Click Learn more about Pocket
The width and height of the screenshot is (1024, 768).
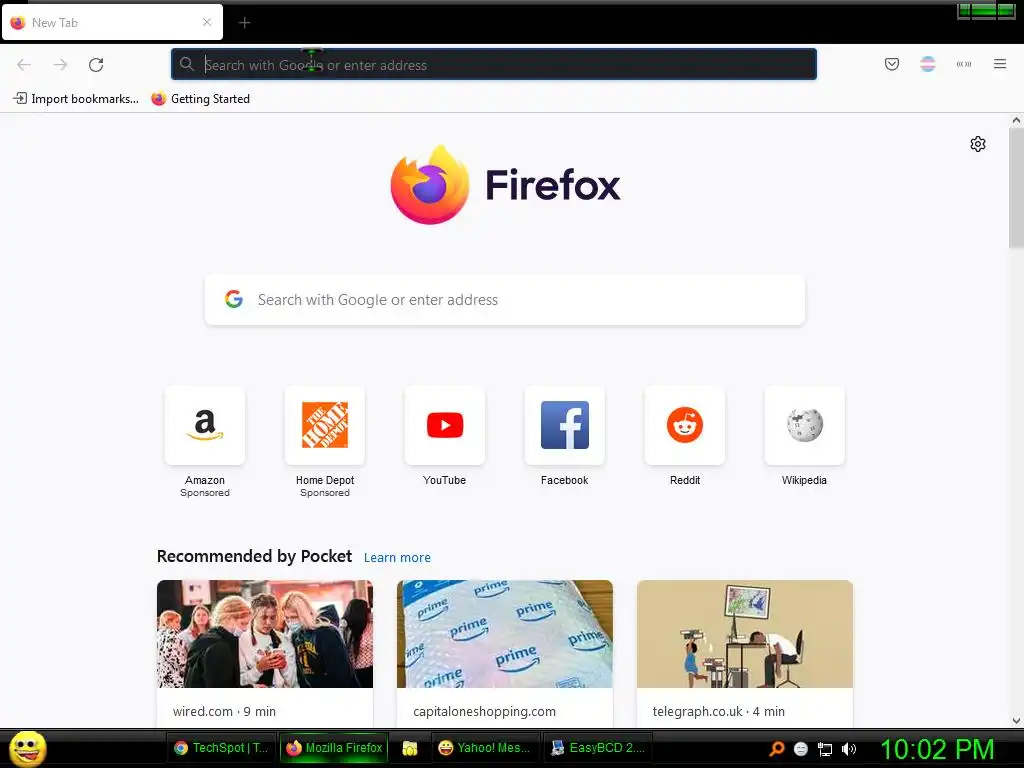[397, 558]
